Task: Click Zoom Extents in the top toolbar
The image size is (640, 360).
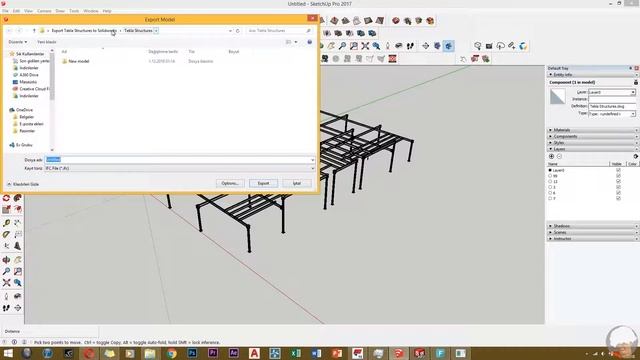Action: coord(365,46)
